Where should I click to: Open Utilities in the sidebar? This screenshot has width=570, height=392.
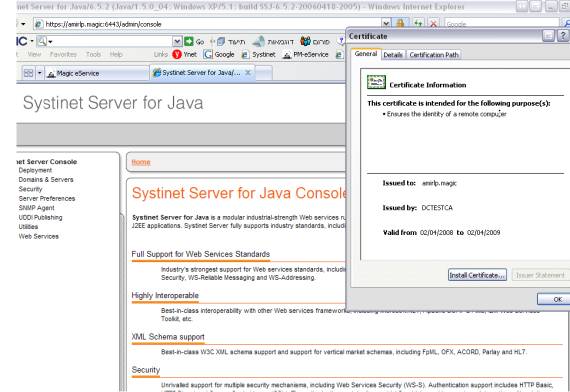[x=28, y=227]
